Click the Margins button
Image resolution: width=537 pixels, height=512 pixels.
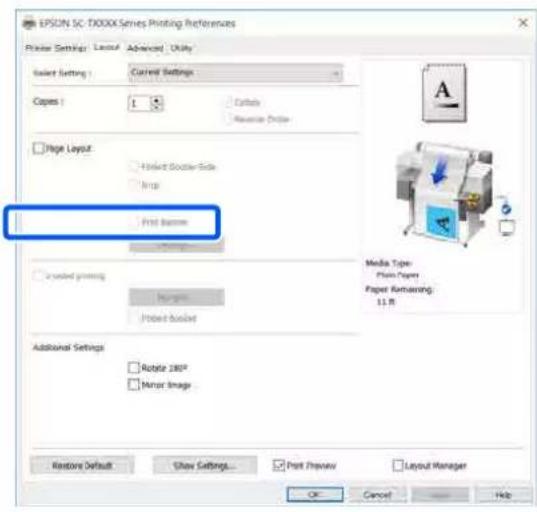click(x=176, y=297)
